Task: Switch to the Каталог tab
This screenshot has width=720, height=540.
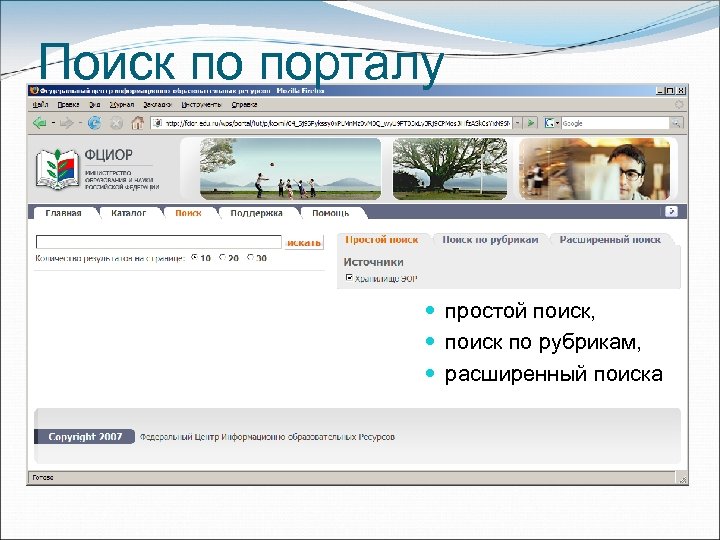Action: (x=129, y=213)
